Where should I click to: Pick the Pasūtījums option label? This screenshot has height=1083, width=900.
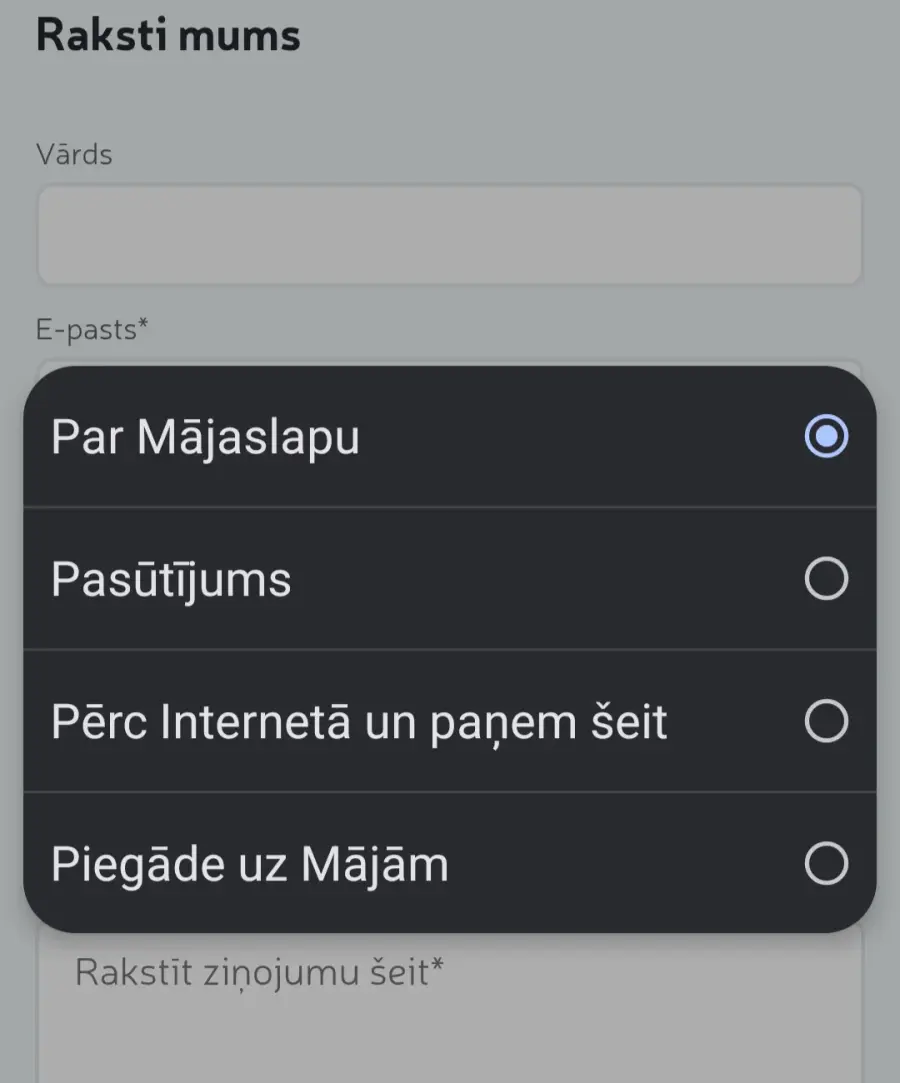171,580
